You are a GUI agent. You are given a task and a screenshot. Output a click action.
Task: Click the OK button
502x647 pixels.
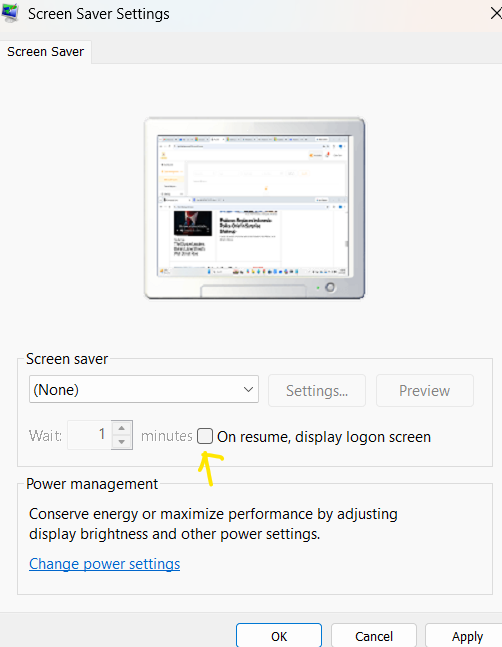[279, 636]
